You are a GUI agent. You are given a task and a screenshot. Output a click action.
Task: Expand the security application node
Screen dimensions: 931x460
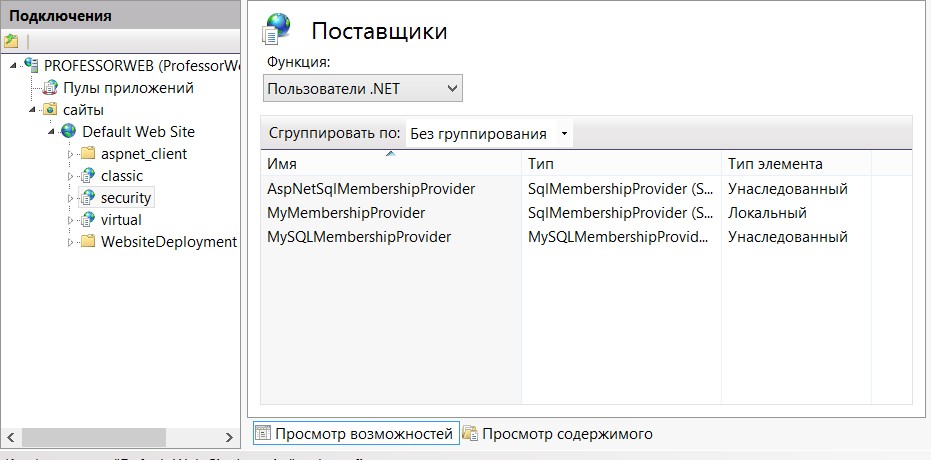[71, 198]
